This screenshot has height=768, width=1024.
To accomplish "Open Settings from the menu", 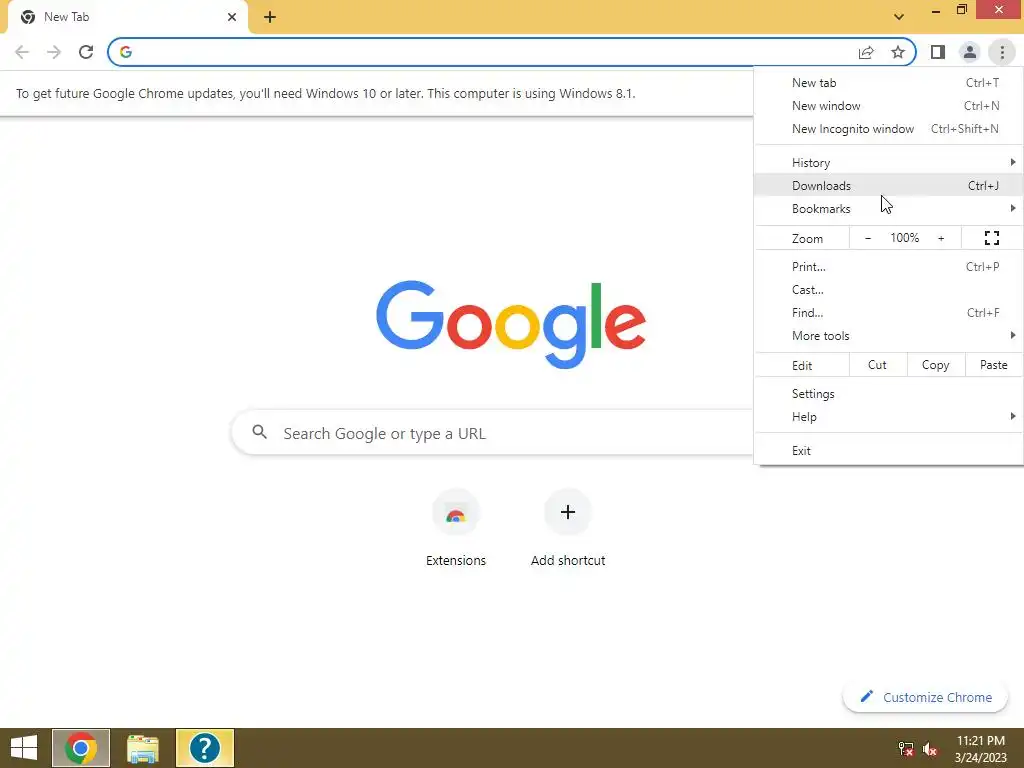I will [x=888, y=394].
